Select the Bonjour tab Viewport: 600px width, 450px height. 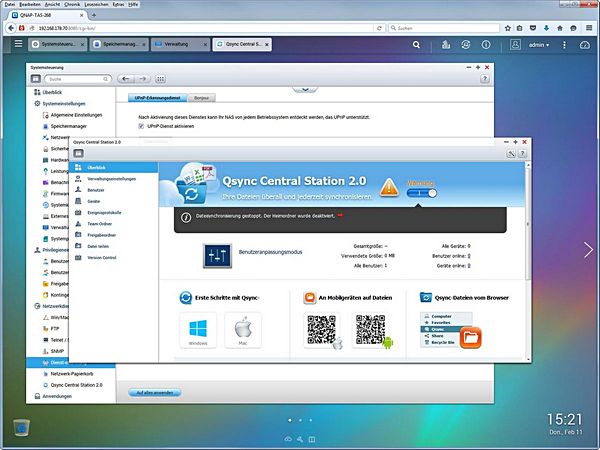[202, 98]
